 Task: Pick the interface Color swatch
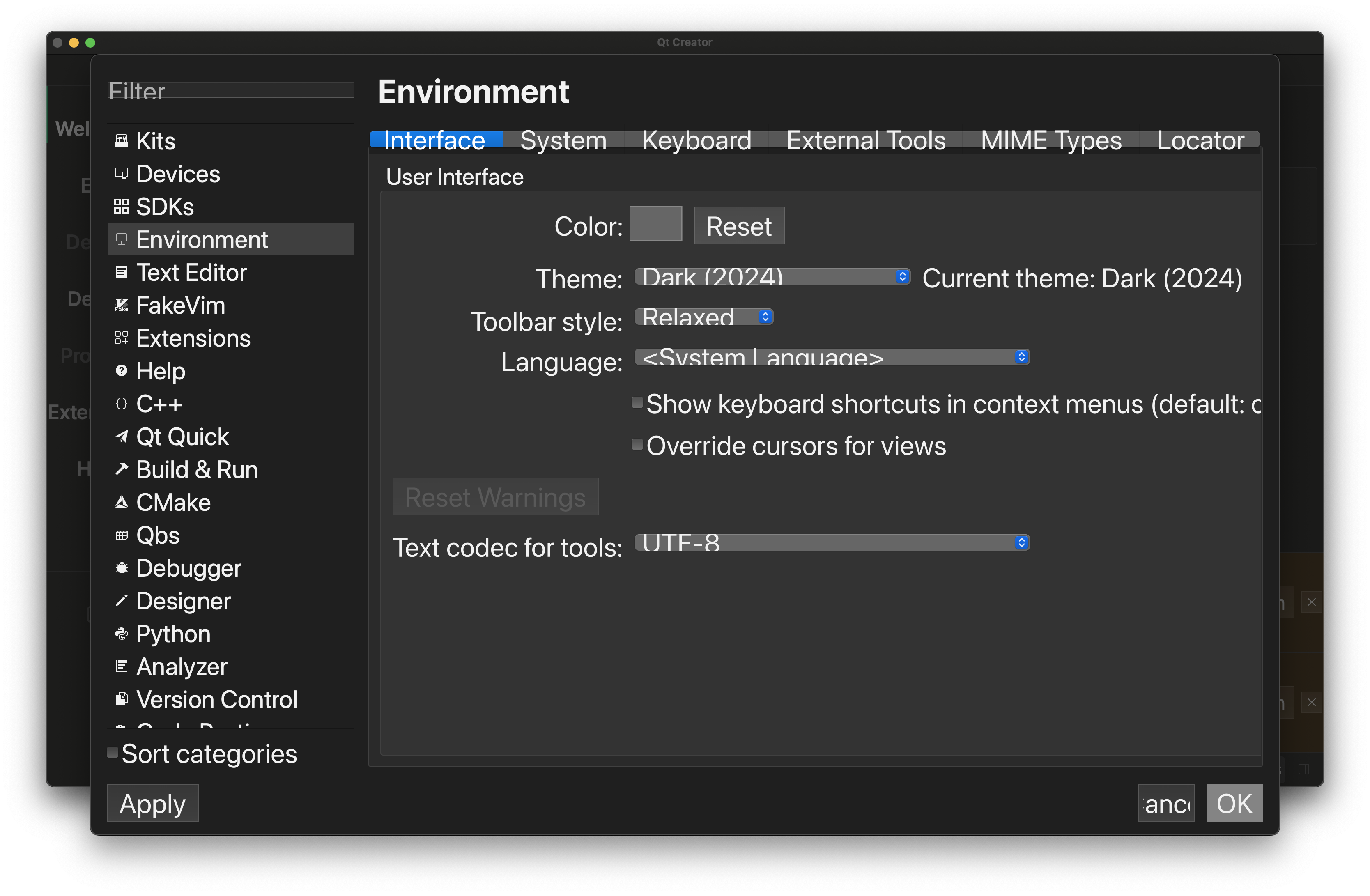tap(656, 224)
